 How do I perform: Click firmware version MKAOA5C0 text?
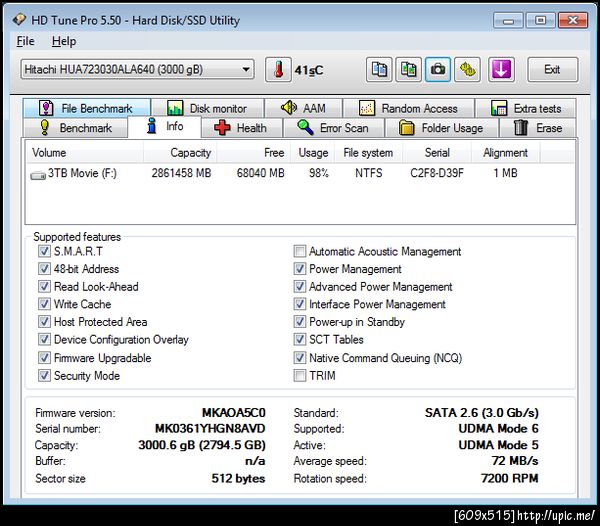click(x=234, y=412)
